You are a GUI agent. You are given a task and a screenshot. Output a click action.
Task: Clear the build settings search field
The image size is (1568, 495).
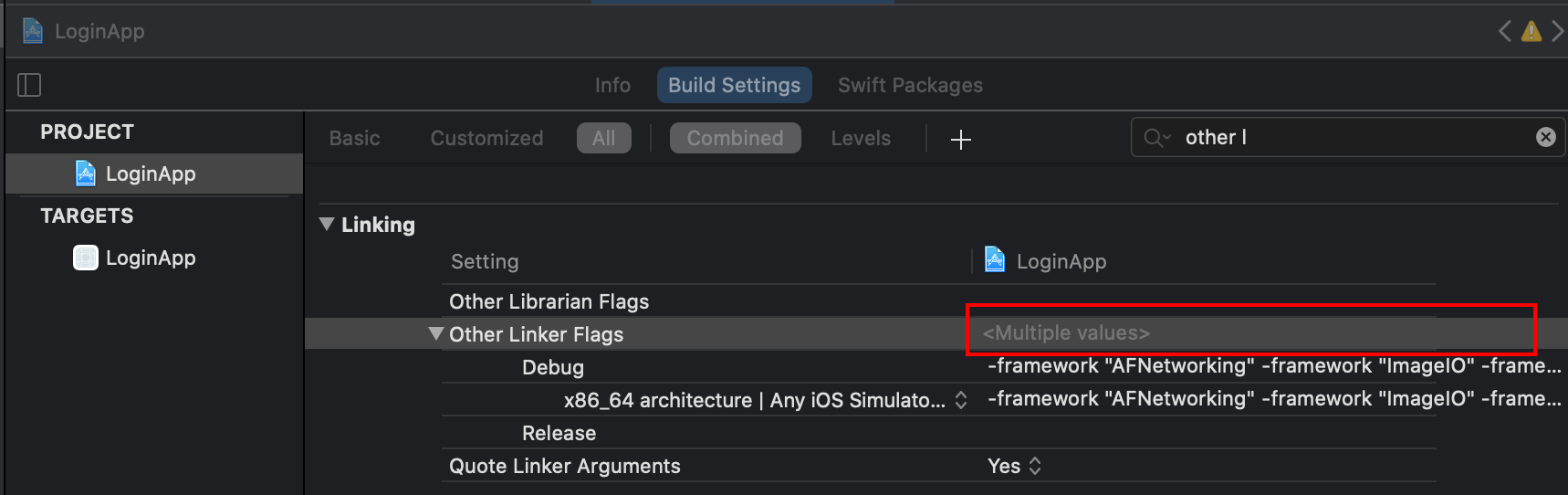1545,137
